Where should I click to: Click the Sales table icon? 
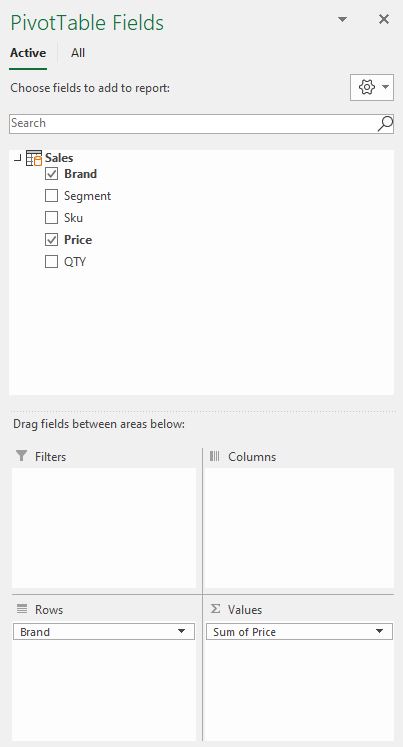pyautogui.click(x=34, y=158)
